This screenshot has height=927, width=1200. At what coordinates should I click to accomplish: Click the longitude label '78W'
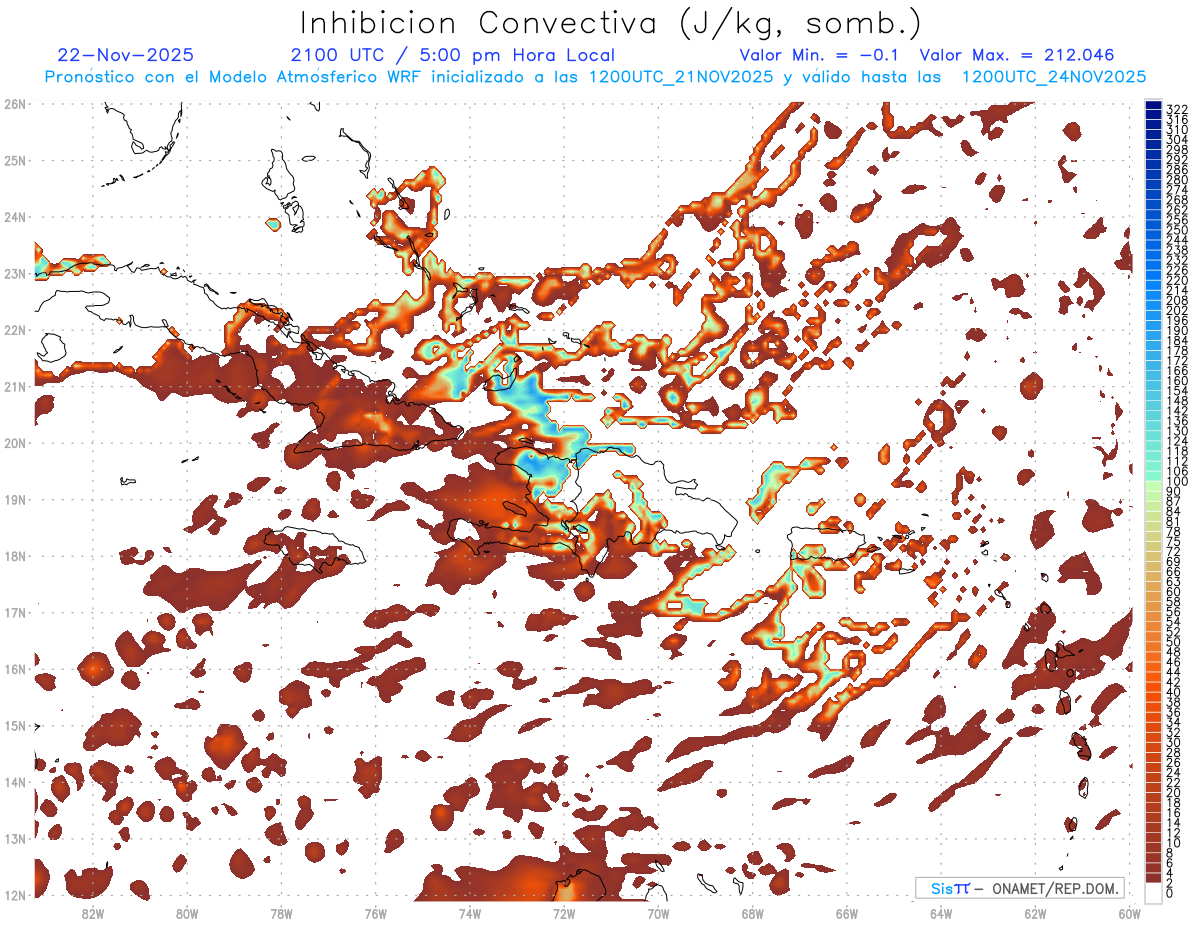pyautogui.click(x=281, y=914)
